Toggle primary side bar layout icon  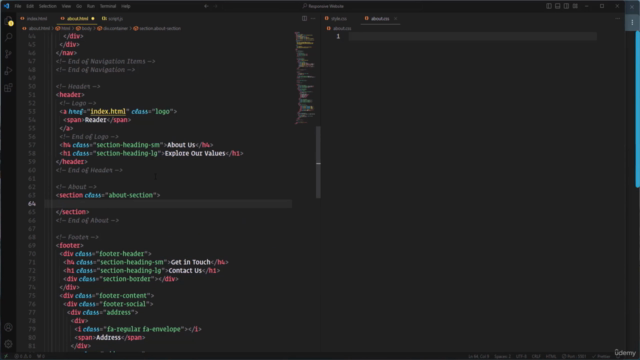pyautogui.click(x=549, y=6)
